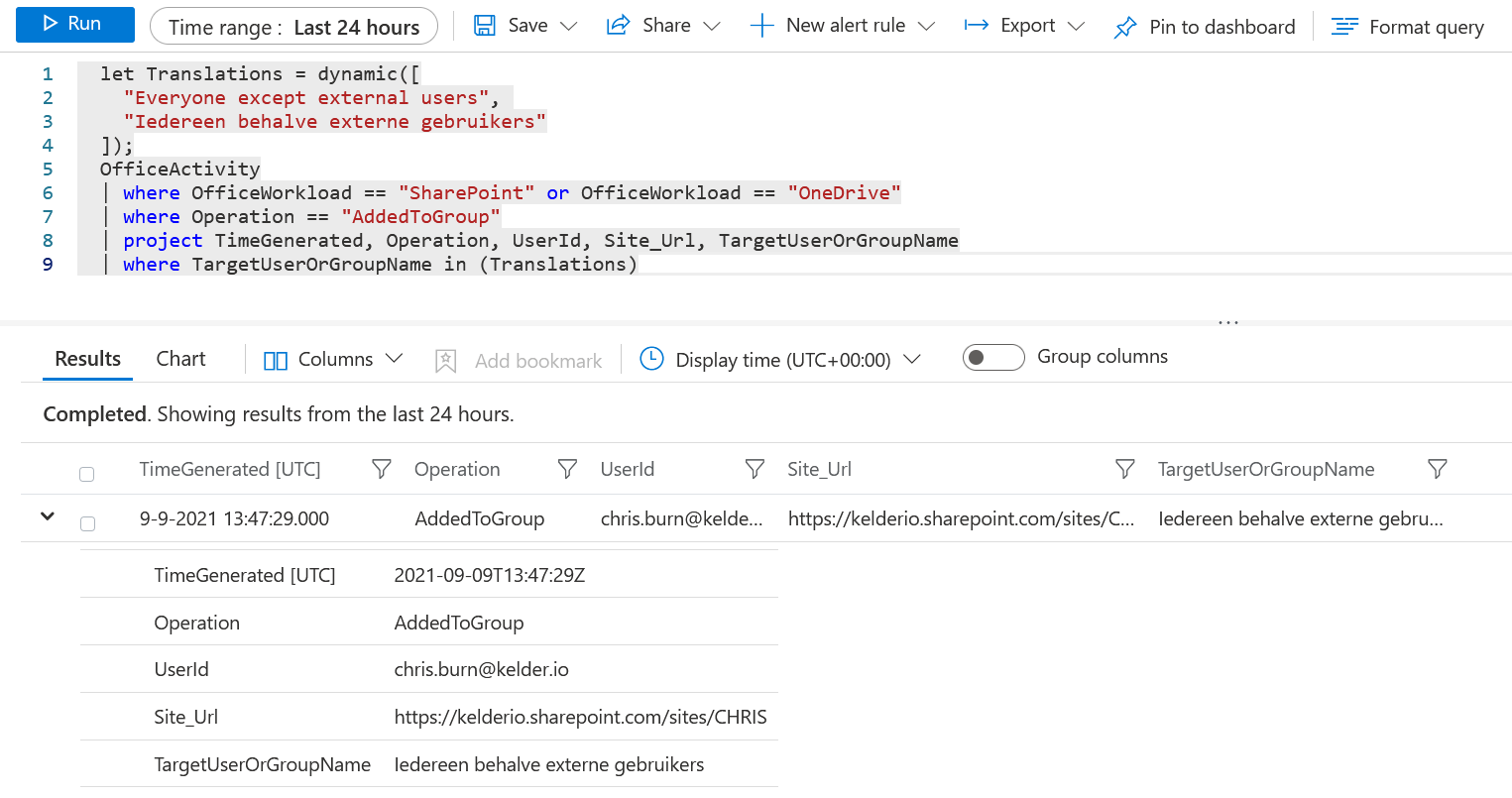Click the Add bookmark icon
Viewport: 1512px width, 798px height.
click(446, 361)
